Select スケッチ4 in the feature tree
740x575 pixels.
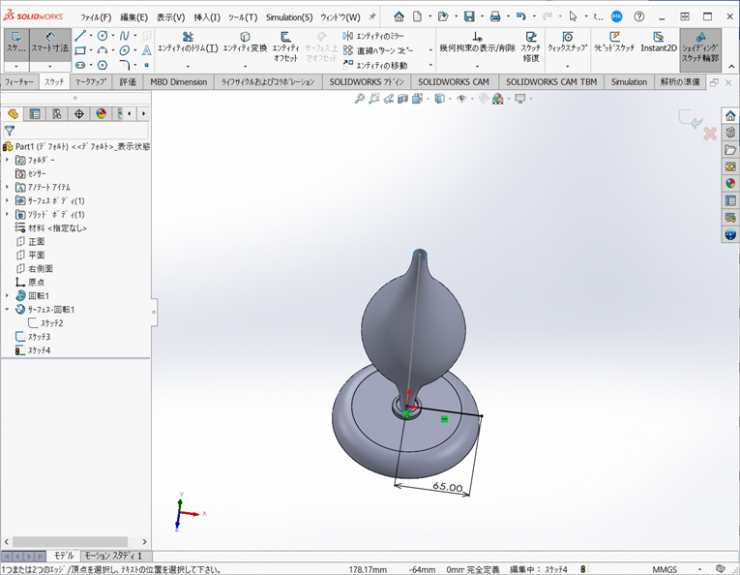pyautogui.click(x=38, y=351)
